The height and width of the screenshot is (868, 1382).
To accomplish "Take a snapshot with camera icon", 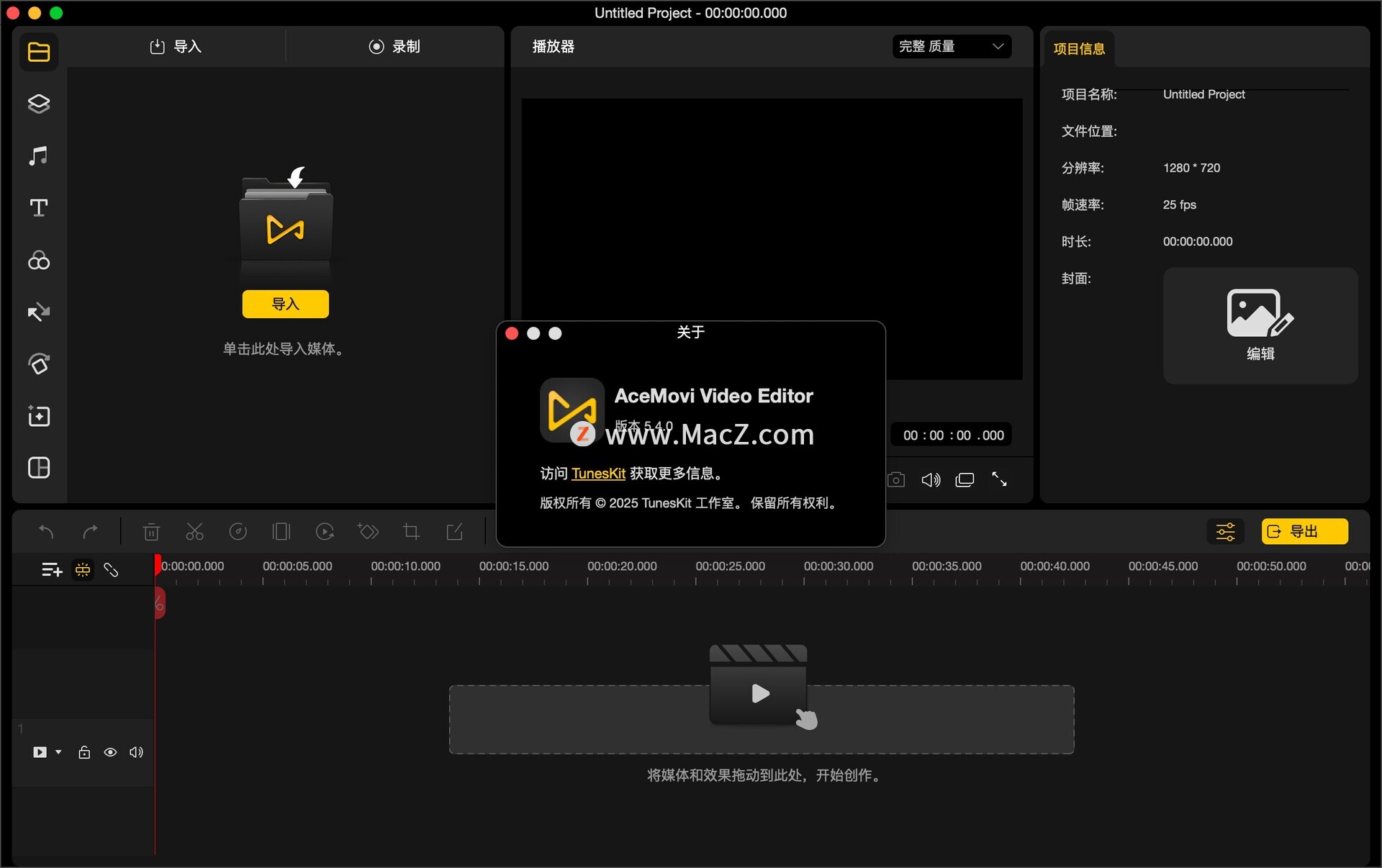I will (x=896, y=479).
